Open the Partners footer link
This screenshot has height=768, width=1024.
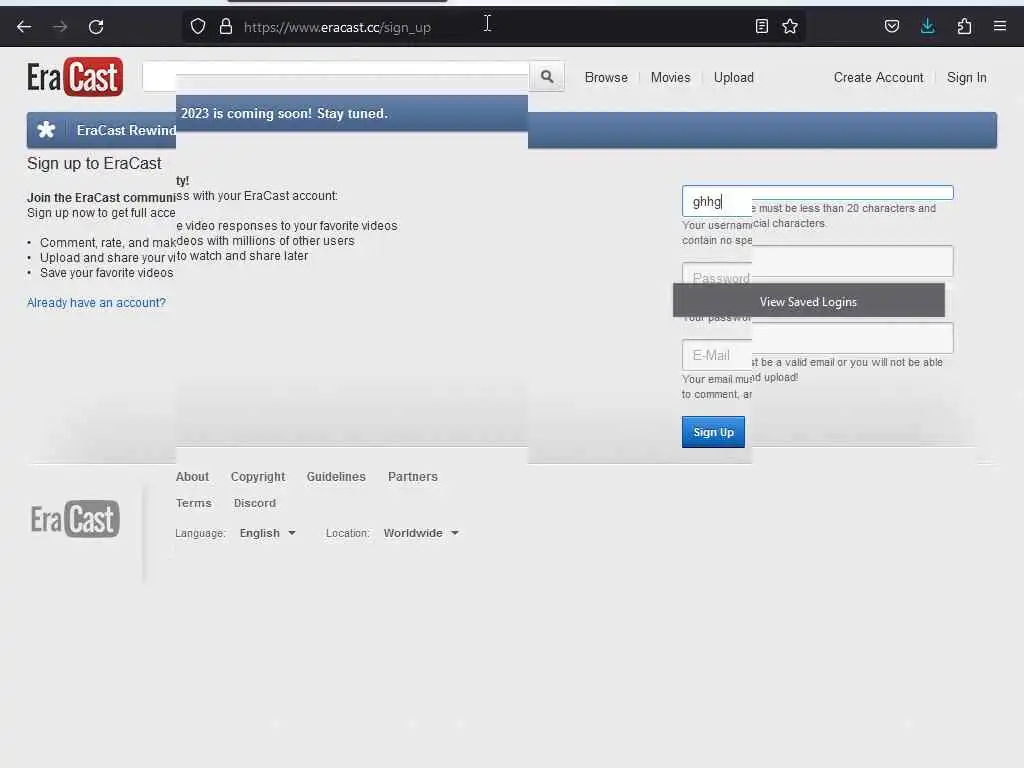coord(413,477)
